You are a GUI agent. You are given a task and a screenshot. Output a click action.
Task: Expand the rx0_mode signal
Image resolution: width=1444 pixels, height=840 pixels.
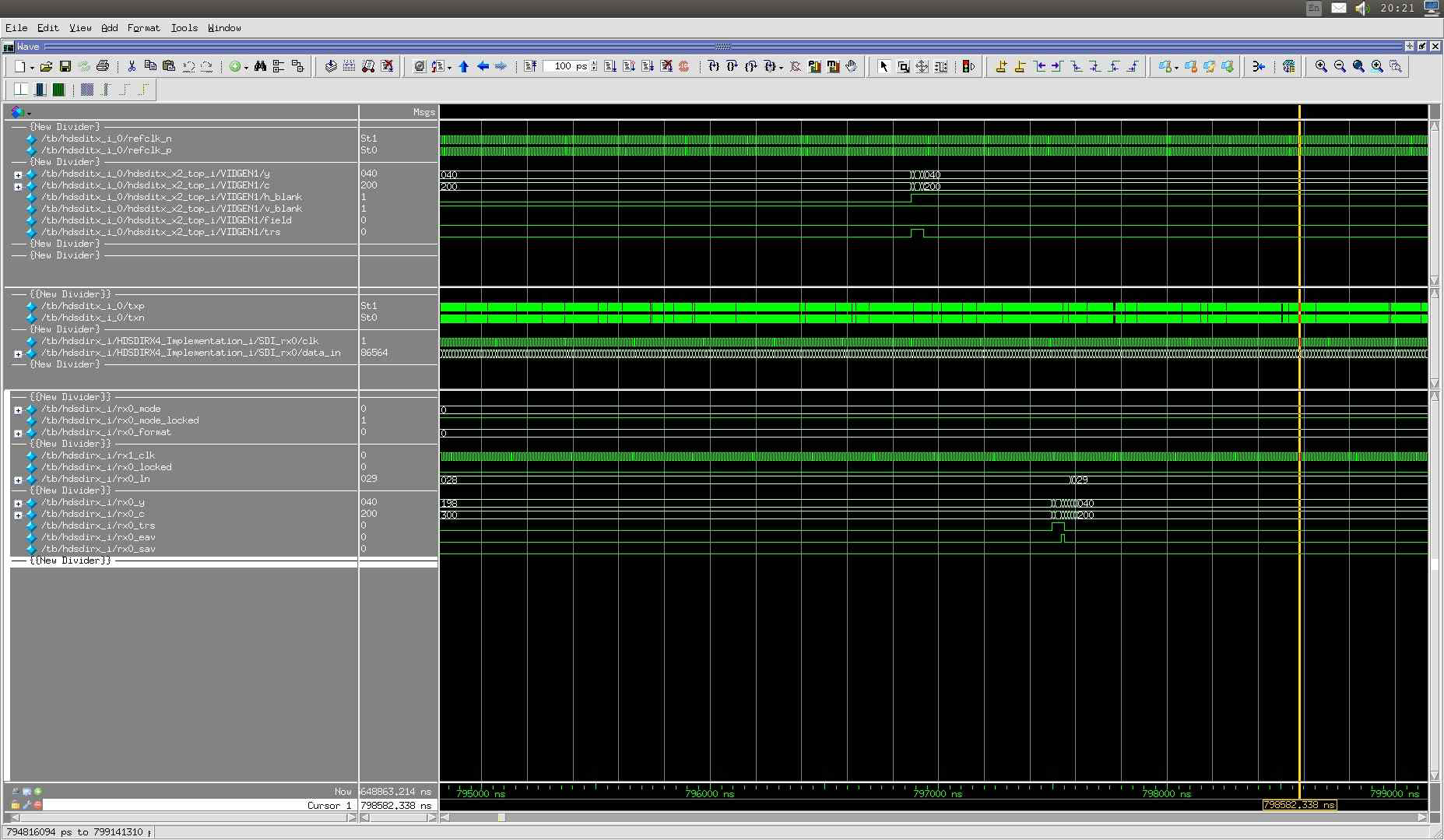point(18,409)
